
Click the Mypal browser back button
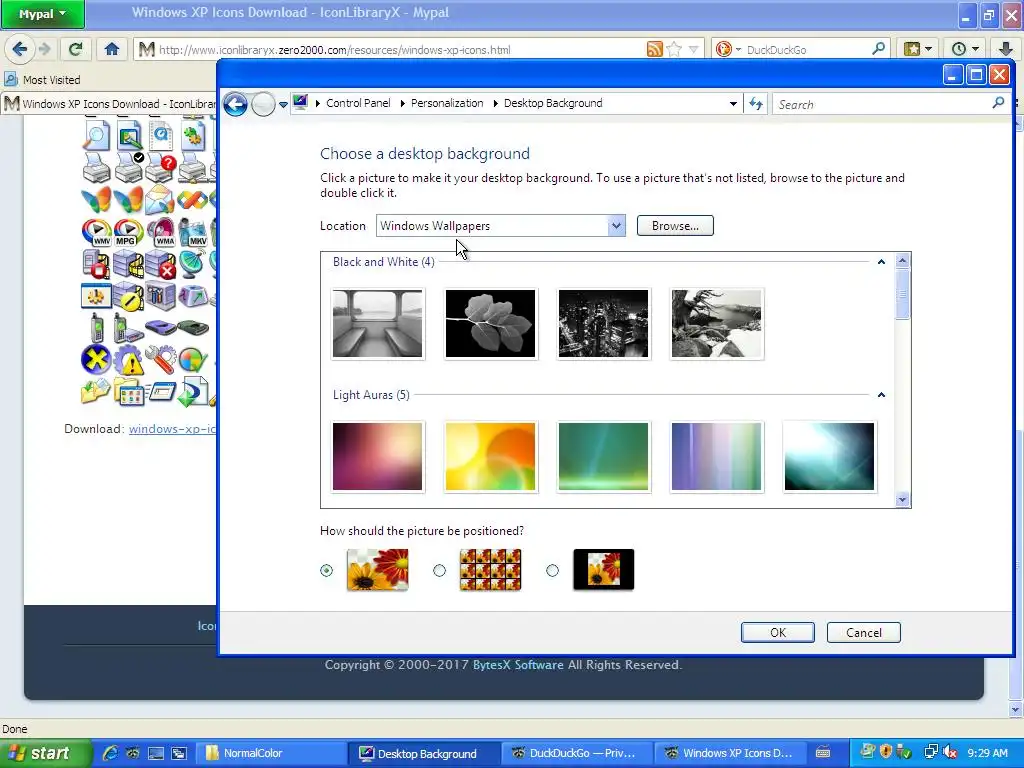(x=20, y=49)
